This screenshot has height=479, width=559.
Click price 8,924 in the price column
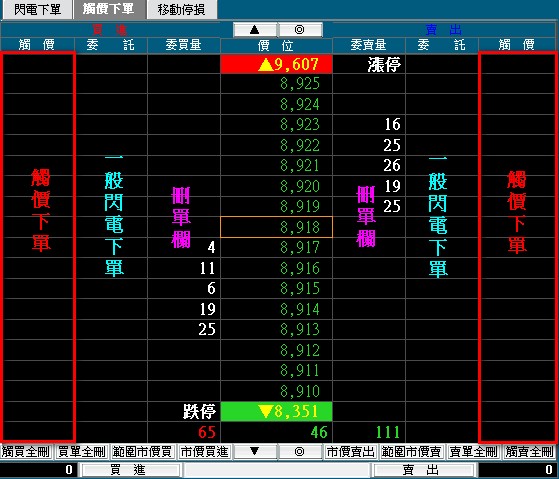pyautogui.click(x=276, y=104)
